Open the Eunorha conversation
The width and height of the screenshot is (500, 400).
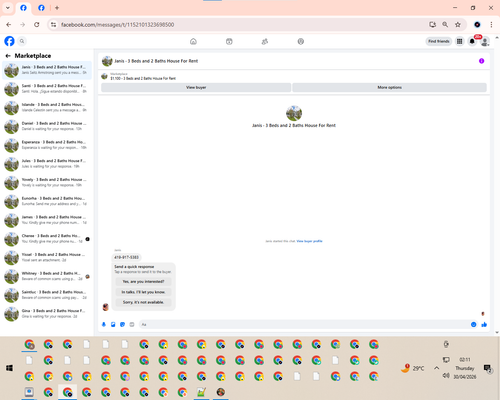coord(47,201)
